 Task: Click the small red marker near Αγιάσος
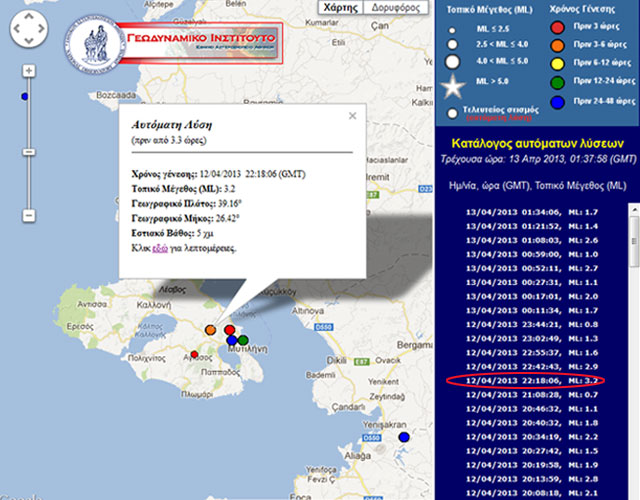coord(195,355)
